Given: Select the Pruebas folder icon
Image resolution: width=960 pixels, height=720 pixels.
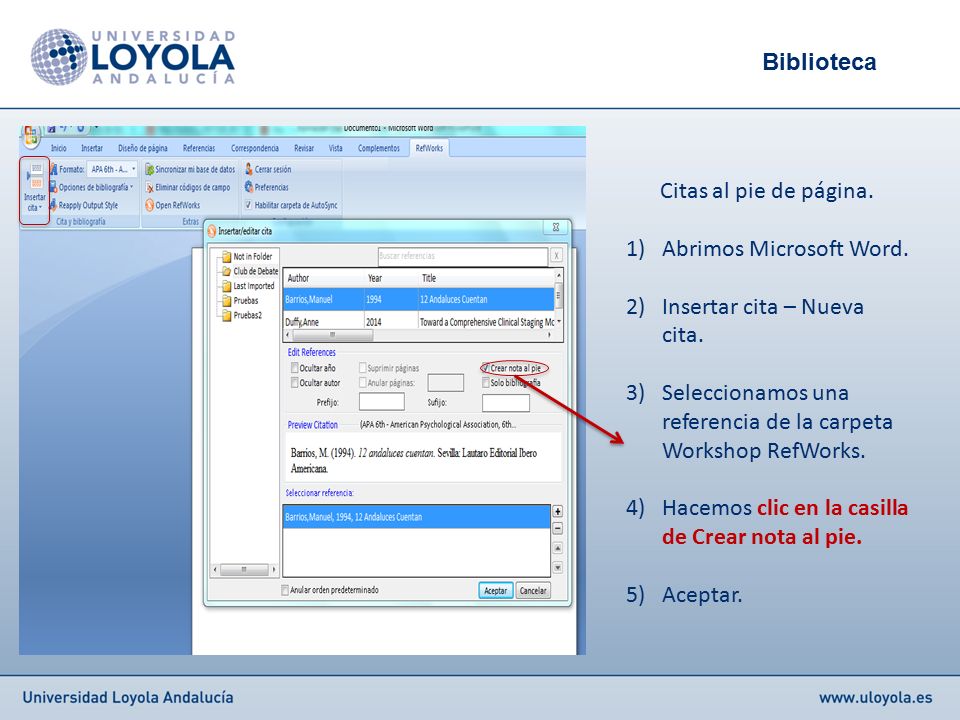Looking at the screenshot, I should [227, 301].
